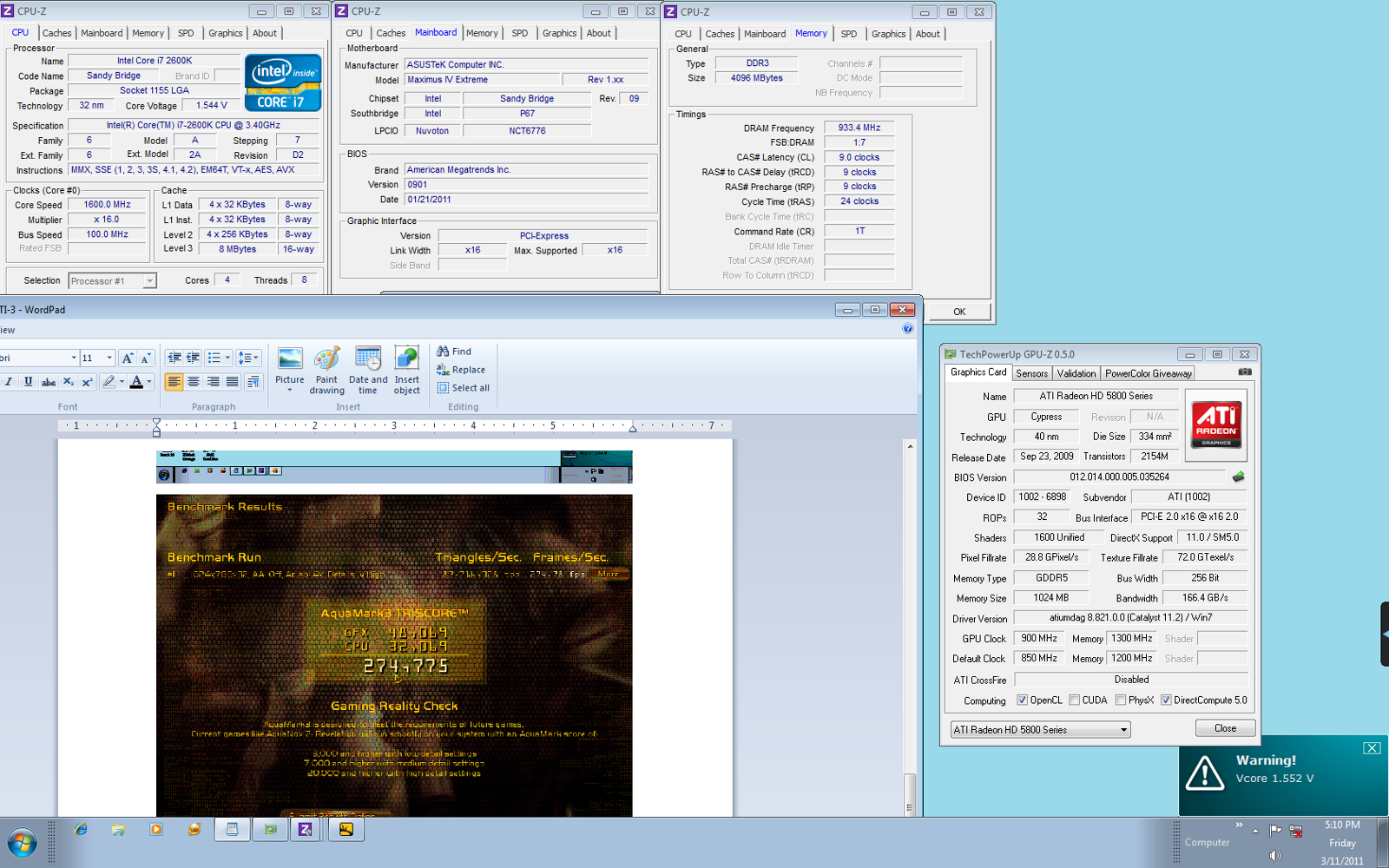Toggle DirectCompute 5.0 checkbox
Image resolution: width=1389 pixels, height=868 pixels.
1166,700
